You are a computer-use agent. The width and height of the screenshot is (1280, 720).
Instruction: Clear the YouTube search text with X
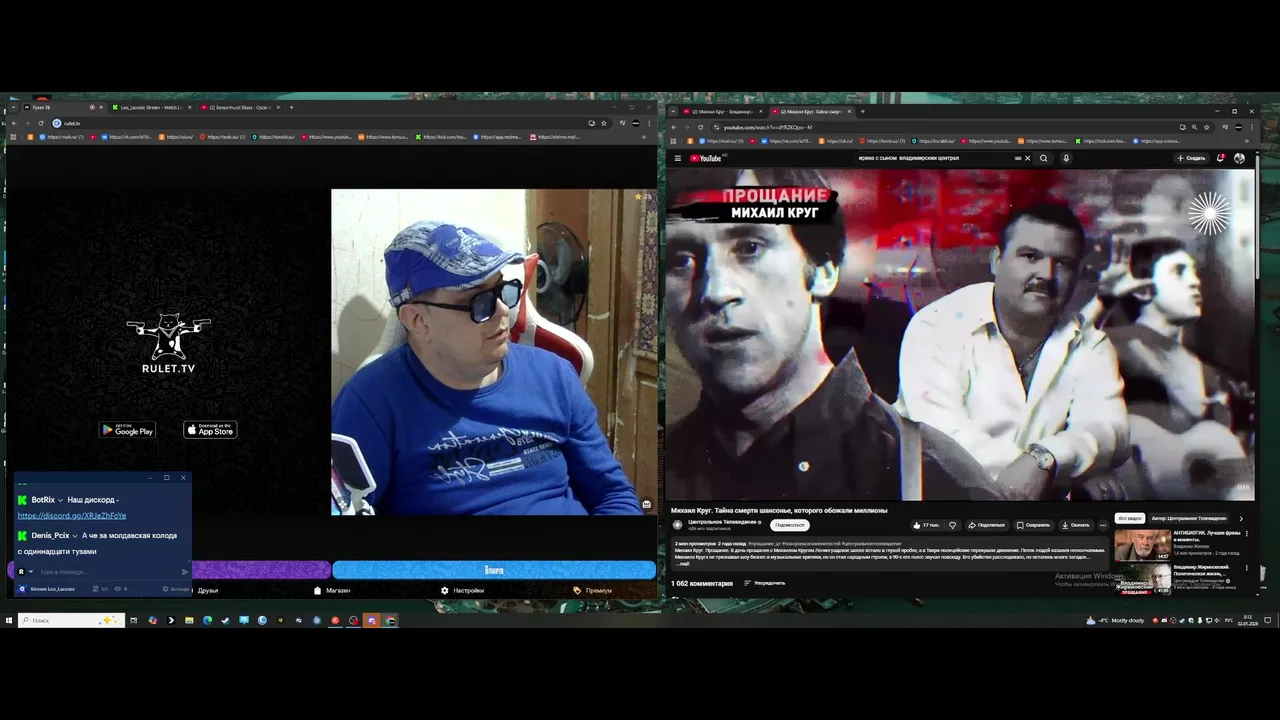[x=1027, y=158]
